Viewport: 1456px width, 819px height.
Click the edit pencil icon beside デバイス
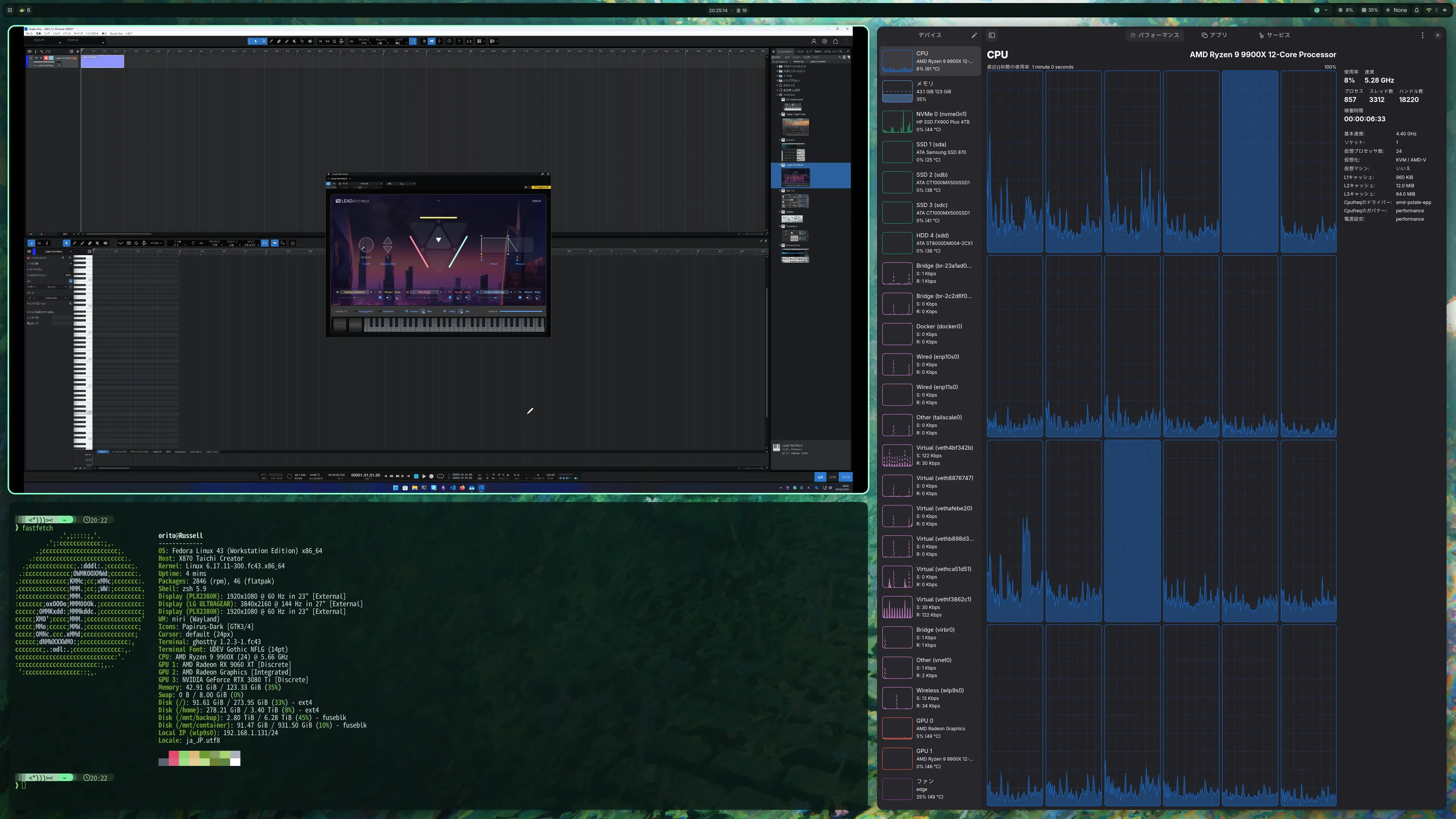(974, 35)
